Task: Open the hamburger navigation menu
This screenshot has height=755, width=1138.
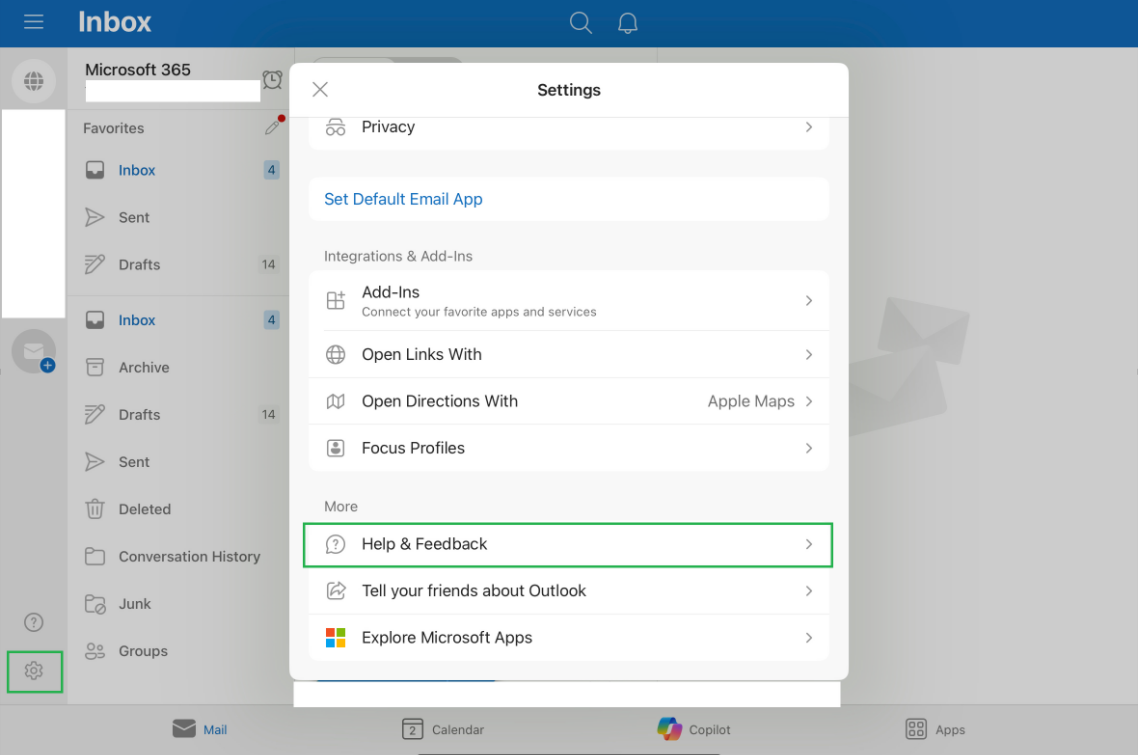Action: pyautogui.click(x=33, y=22)
